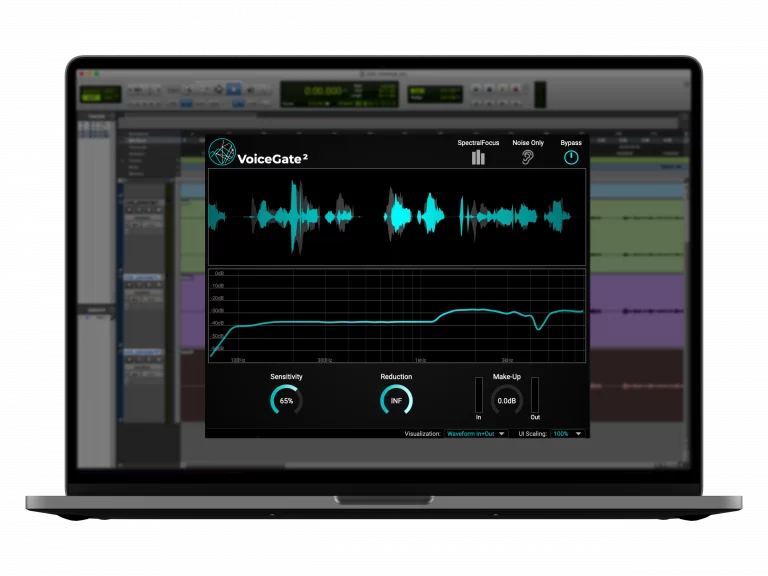
Task: Click the -40dB scale label
Action: 217,323
